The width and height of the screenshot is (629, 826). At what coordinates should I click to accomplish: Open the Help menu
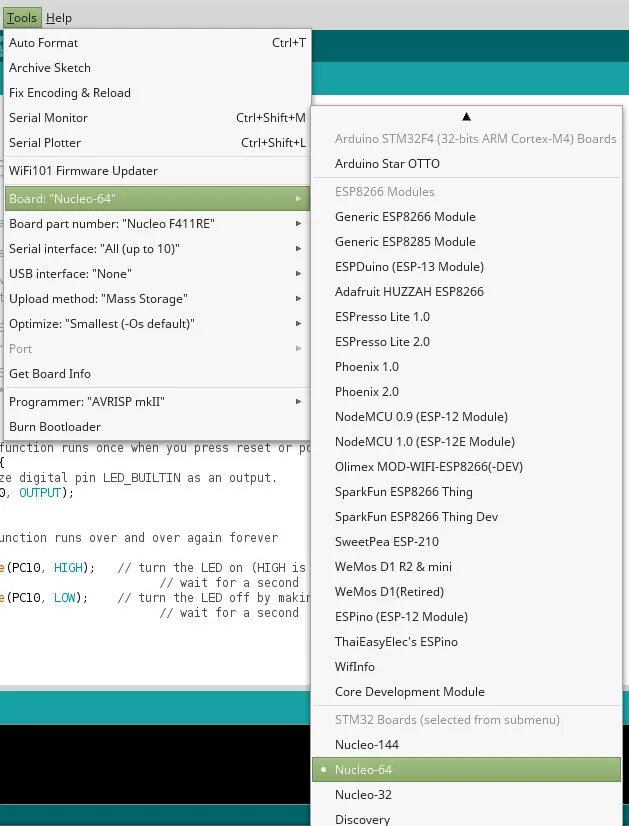[58, 18]
